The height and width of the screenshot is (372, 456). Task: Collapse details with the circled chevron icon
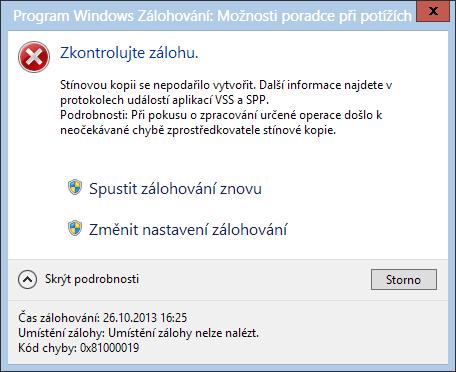tap(27, 279)
